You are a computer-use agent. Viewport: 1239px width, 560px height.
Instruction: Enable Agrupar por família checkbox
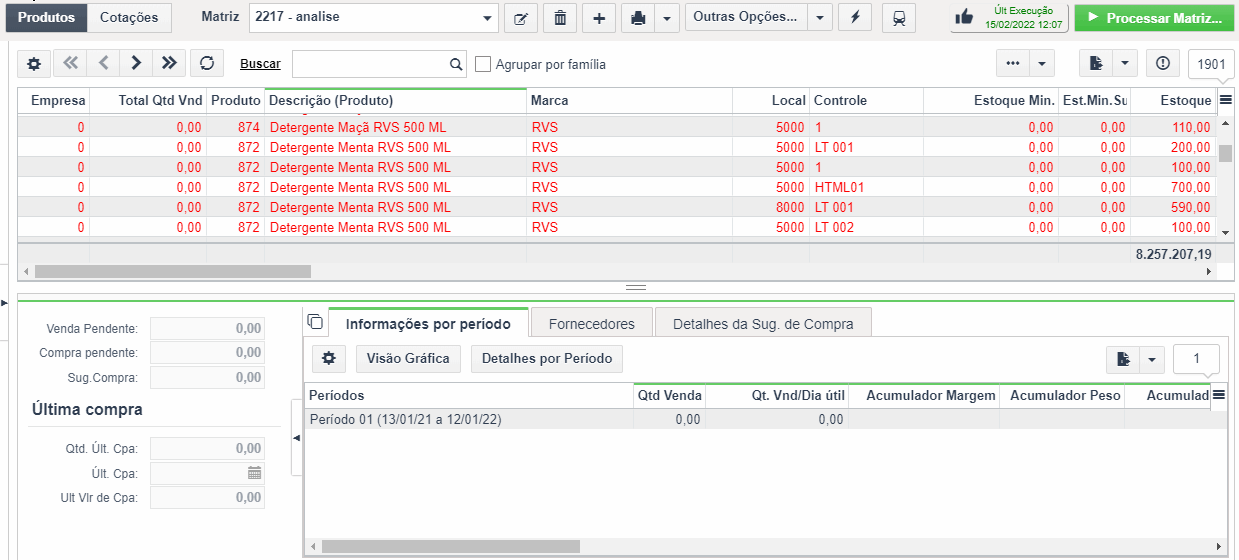click(x=483, y=64)
